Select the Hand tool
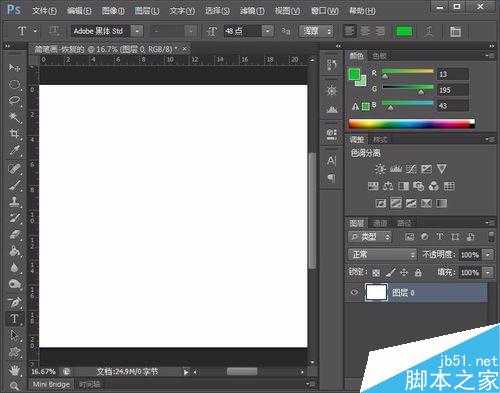 pos(14,370)
